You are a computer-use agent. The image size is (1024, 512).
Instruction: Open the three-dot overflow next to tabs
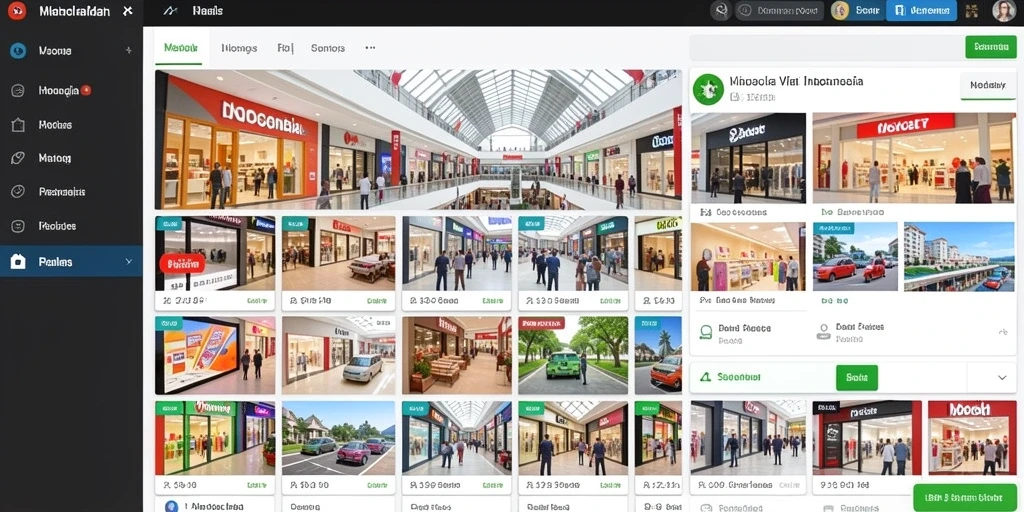[x=370, y=48]
